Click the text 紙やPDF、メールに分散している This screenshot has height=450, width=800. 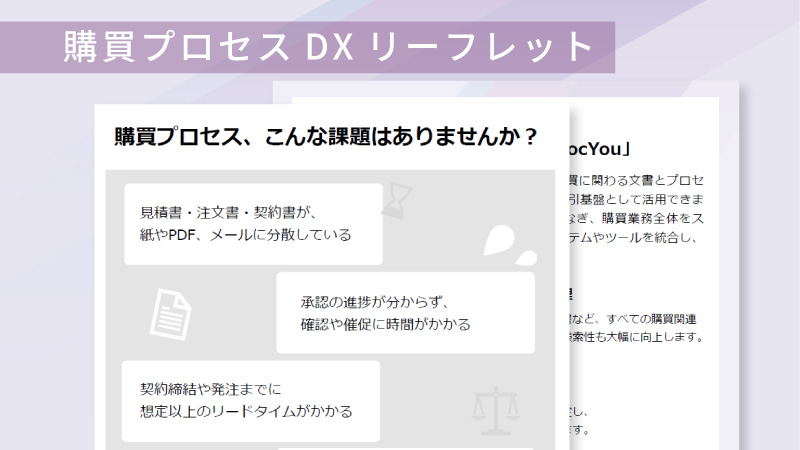click(x=246, y=235)
